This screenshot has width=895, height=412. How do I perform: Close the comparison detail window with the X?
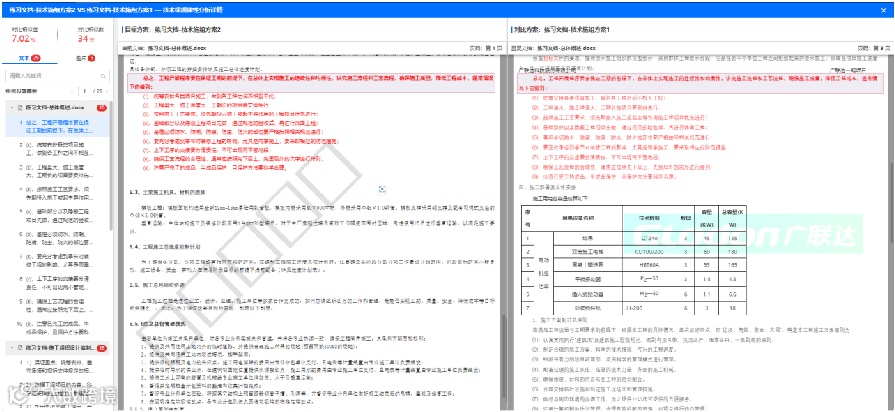click(885, 9)
